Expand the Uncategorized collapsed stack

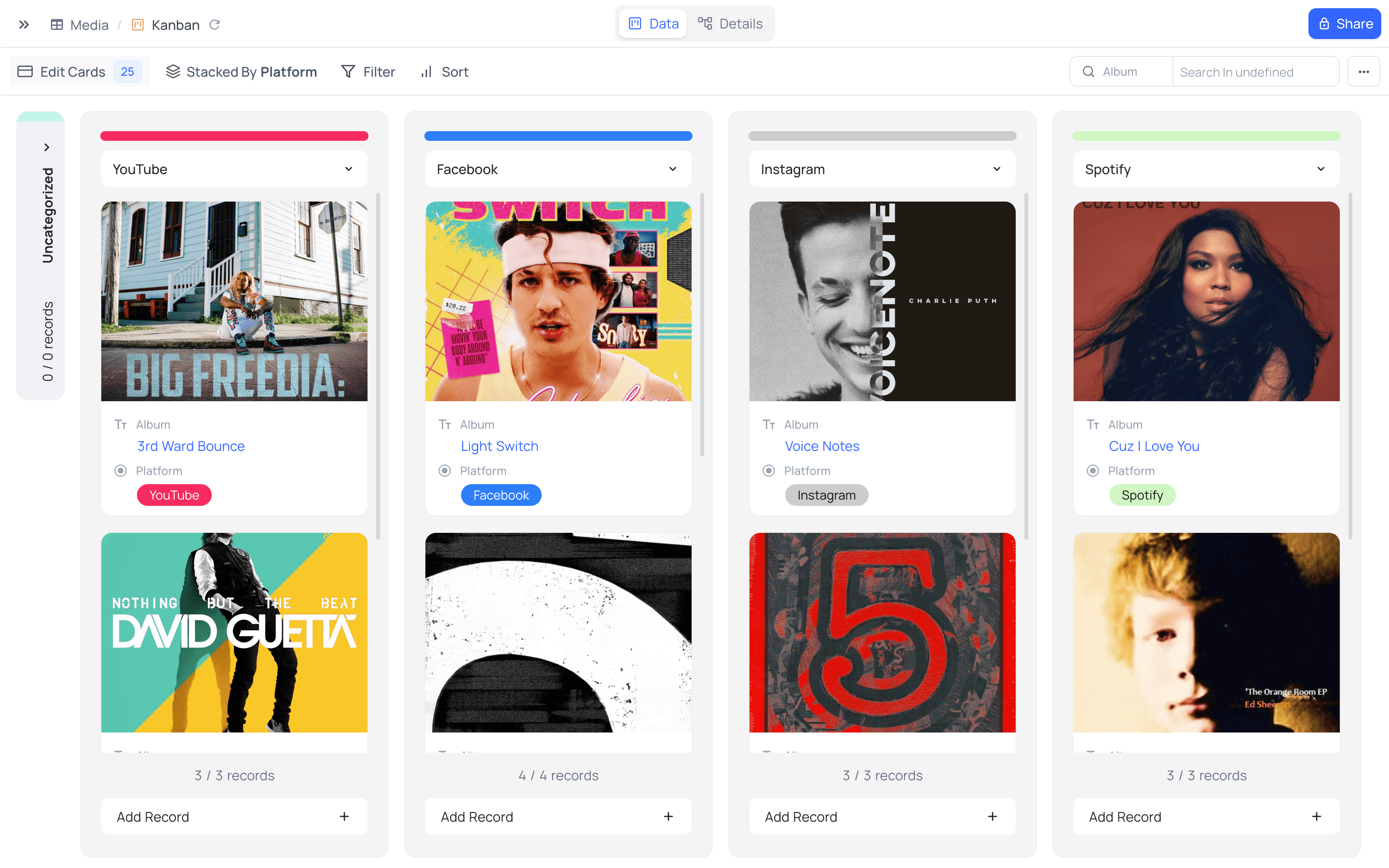(x=47, y=148)
